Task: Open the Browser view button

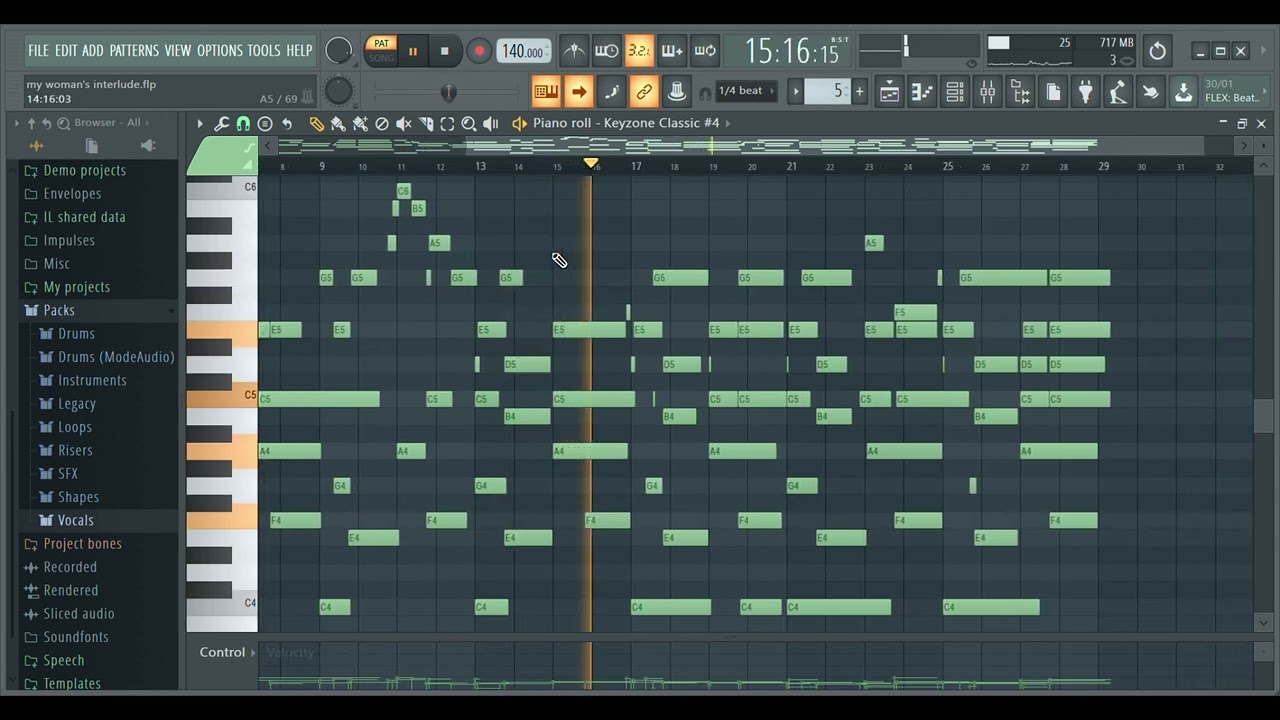Action: tap(1021, 93)
